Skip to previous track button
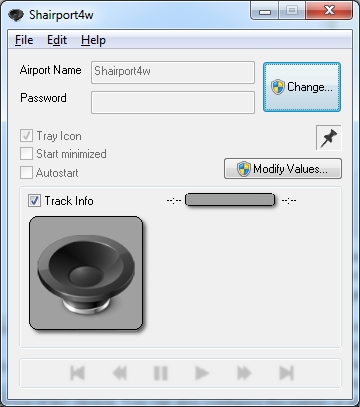Screen dimensions: 360x407 coord(78,373)
